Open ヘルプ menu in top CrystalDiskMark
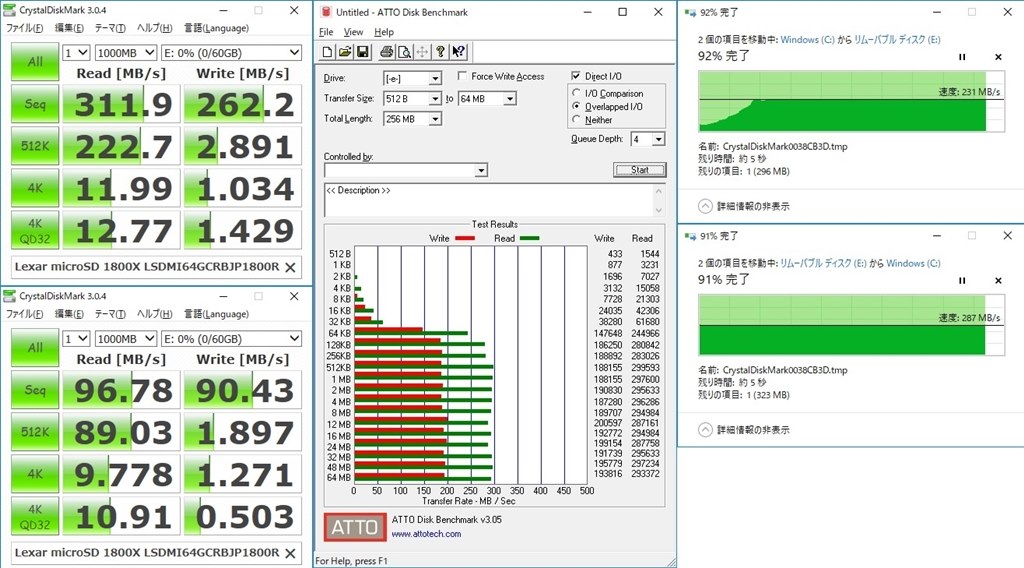 [154, 28]
